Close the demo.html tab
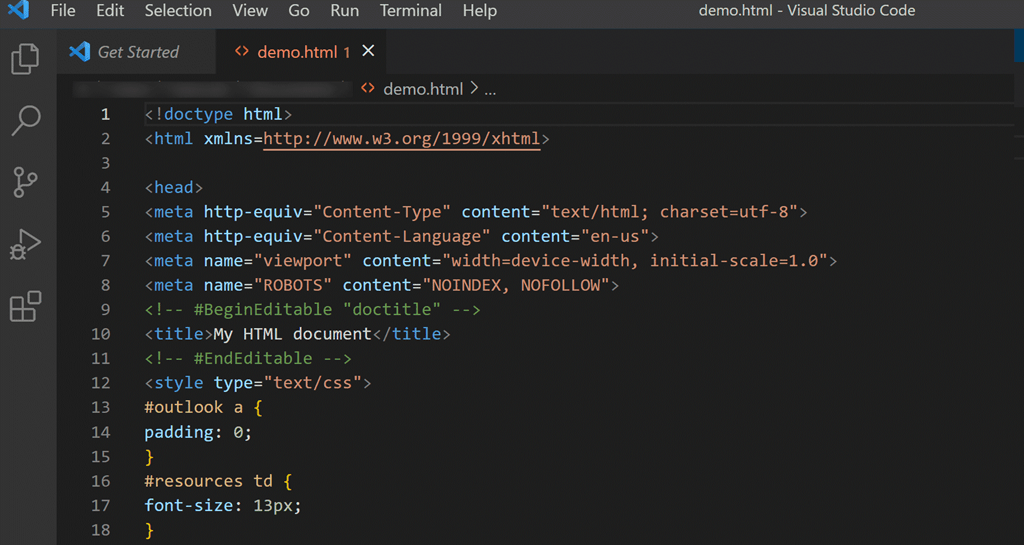The width and height of the screenshot is (1024, 545). click(x=368, y=51)
